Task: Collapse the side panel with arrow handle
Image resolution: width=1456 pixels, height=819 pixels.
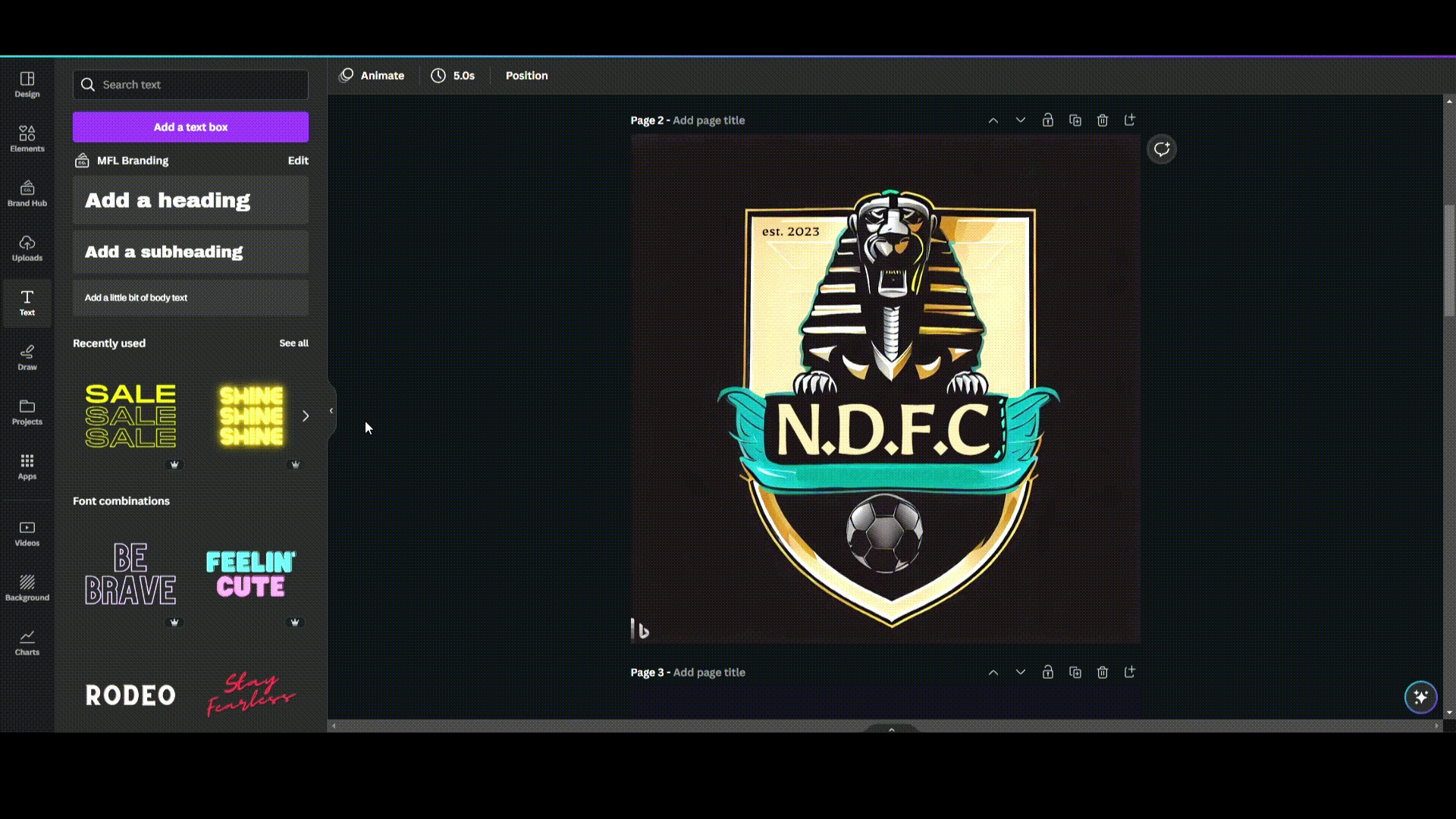Action: 331,411
